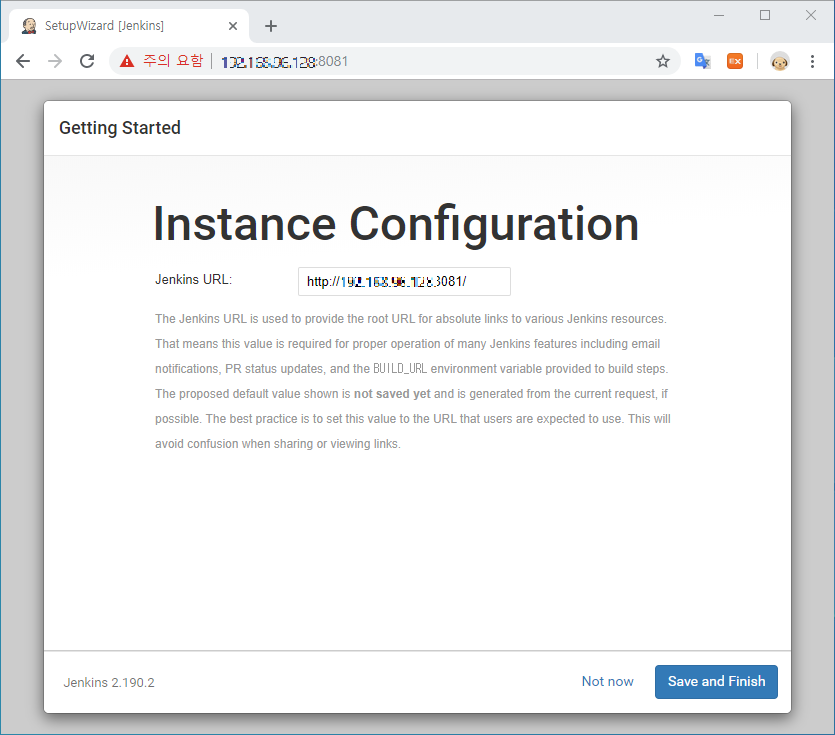Click the Jenkins favicon on the tab

pyautogui.click(x=29, y=26)
